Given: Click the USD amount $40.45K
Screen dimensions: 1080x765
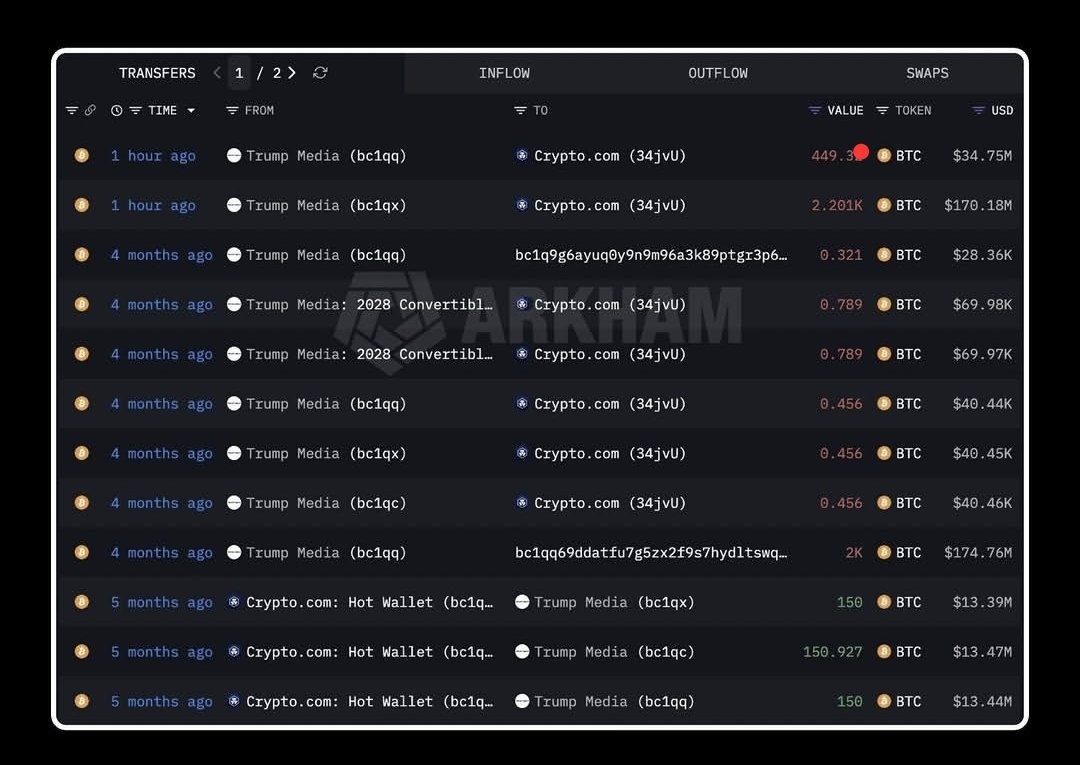Looking at the screenshot, I should tap(982, 453).
